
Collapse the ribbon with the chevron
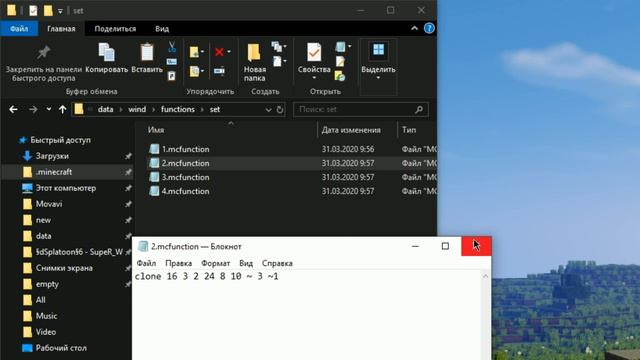click(x=414, y=28)
